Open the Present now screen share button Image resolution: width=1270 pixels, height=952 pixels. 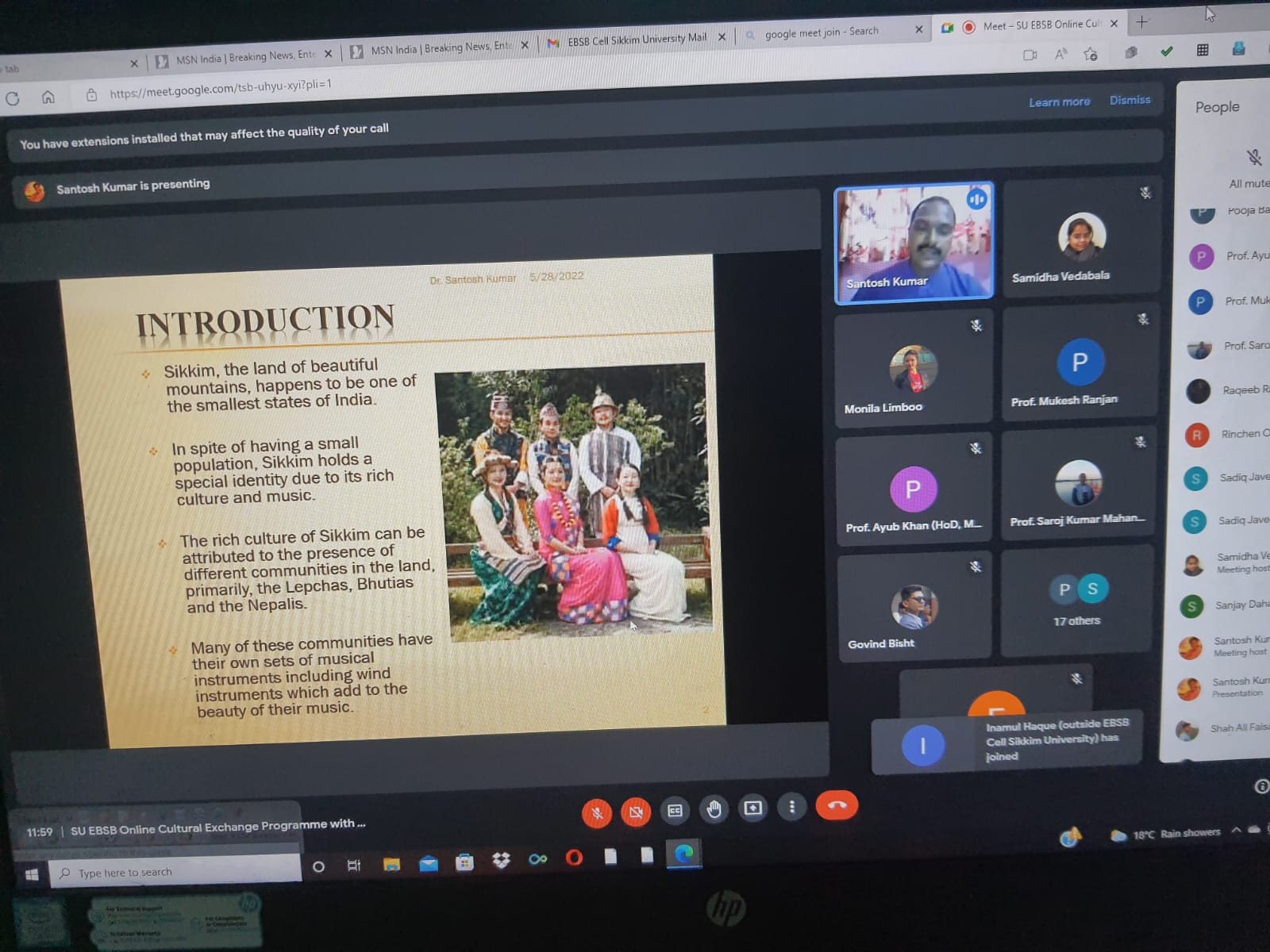[752, 808]
